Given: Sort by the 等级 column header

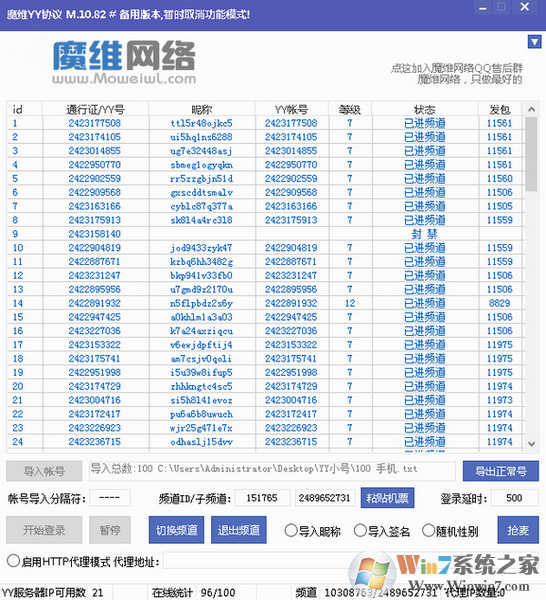Looking at the screenshot, I should (350, 109).
